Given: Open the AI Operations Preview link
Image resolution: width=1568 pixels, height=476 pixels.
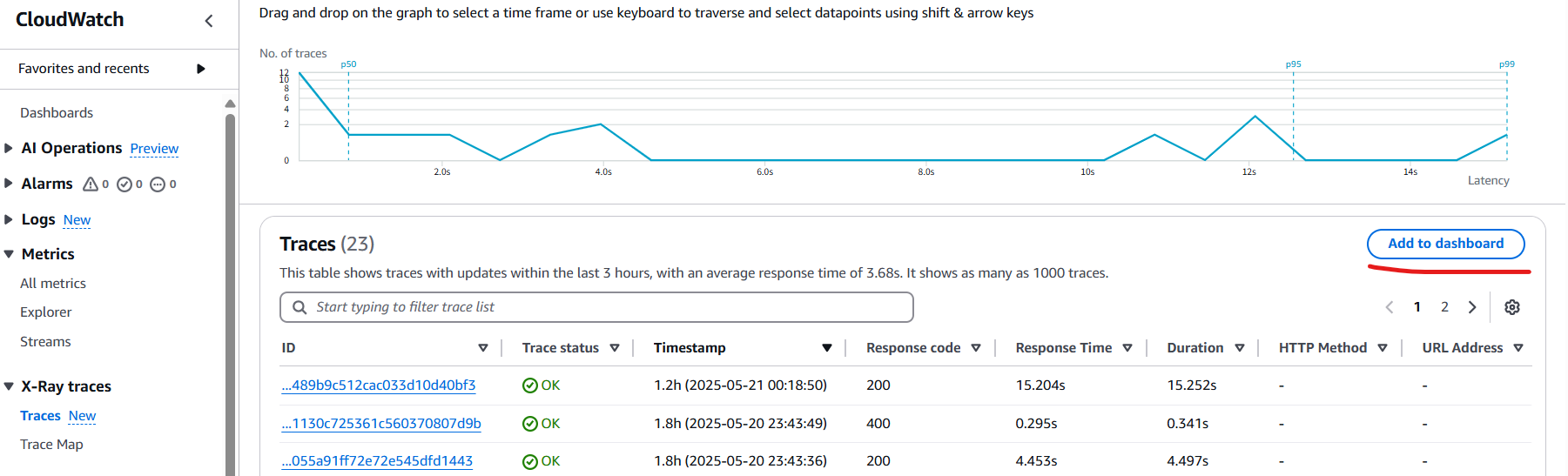Looking at the screenshot, I should (154, 149).
